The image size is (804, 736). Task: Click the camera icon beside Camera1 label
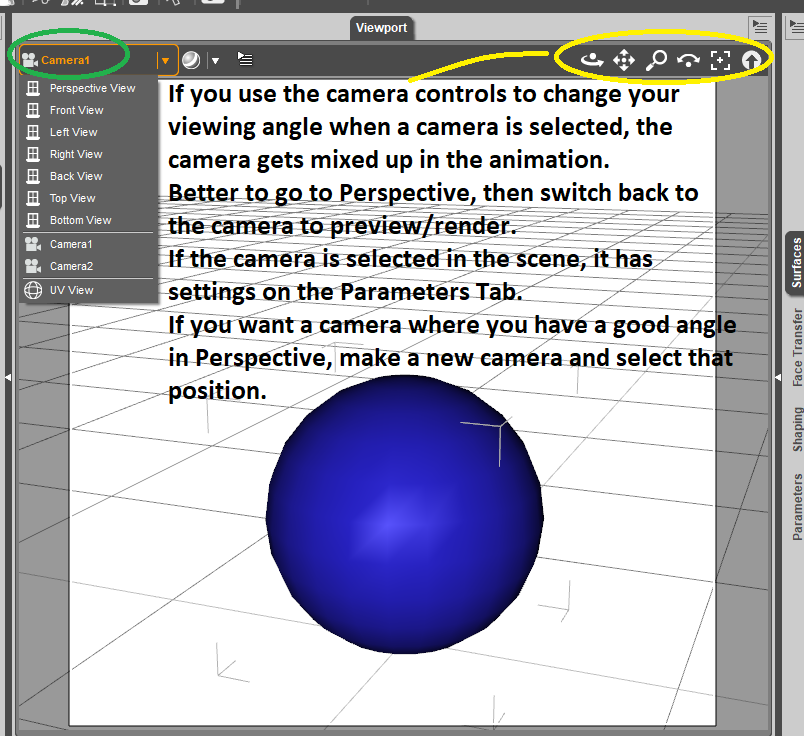[x=30, y=60]
